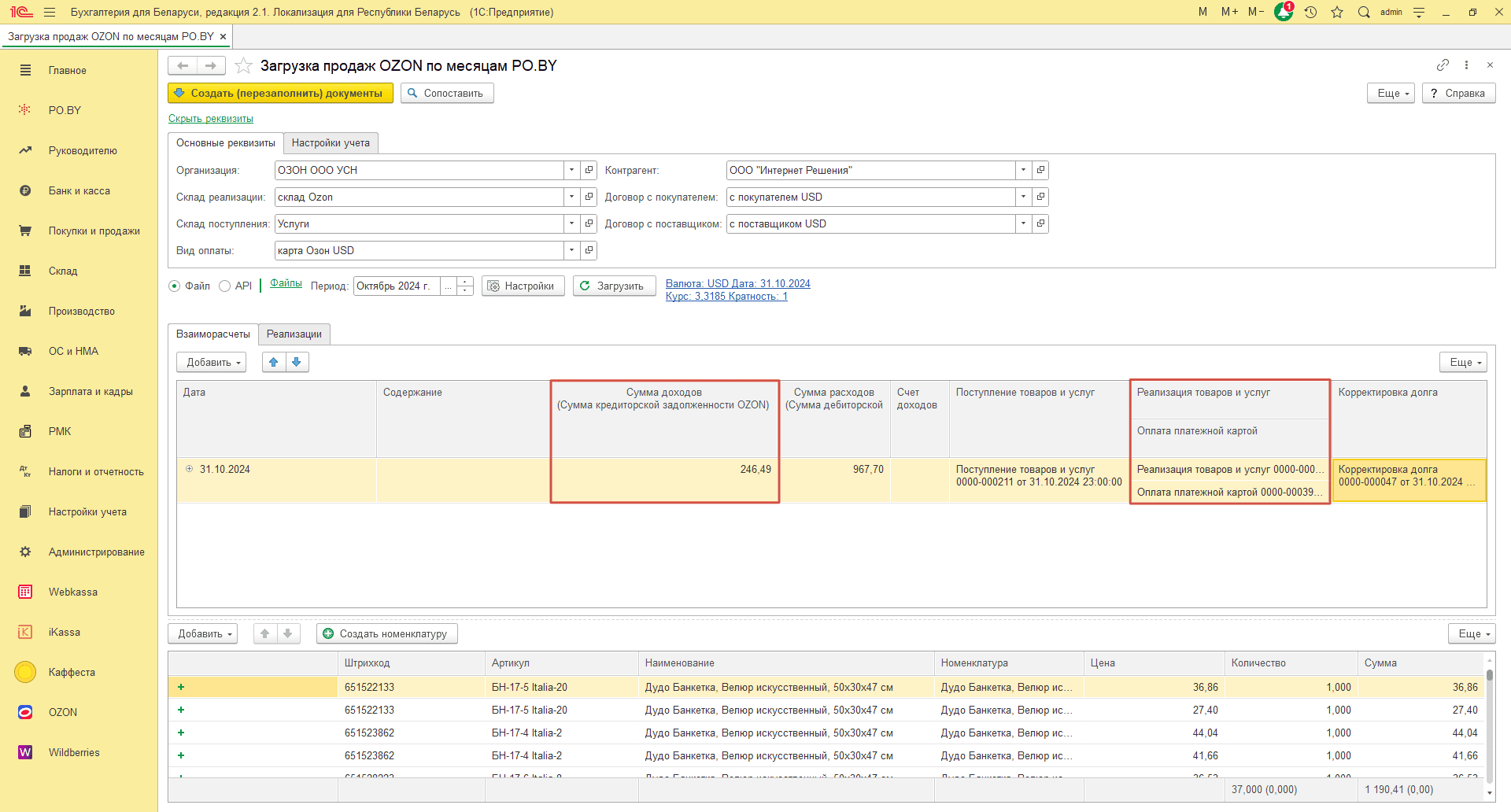Click the Скрыть реквизиты link
The image size is (1511, 812).
tap(211, 119)
